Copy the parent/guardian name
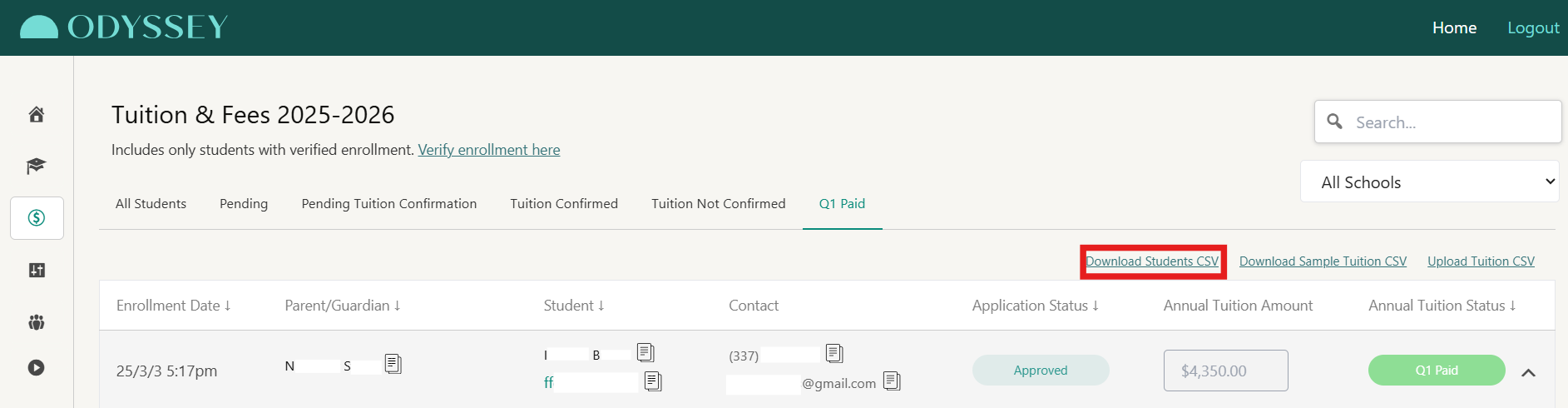Image resolution: width=1568 pixels, height=408 pixels. pos(393,364)
